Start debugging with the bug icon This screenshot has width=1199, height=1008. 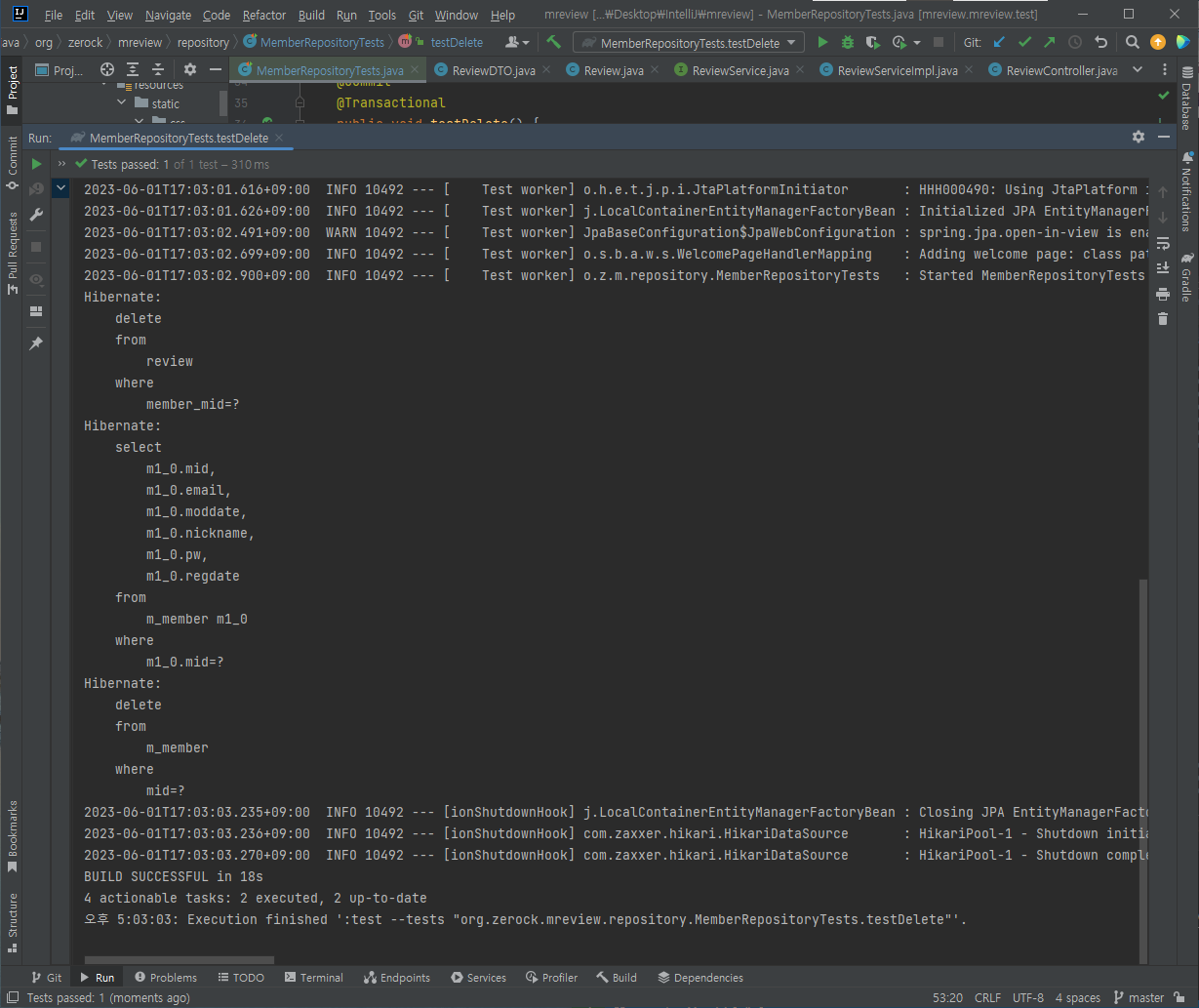tap(848, 43)
